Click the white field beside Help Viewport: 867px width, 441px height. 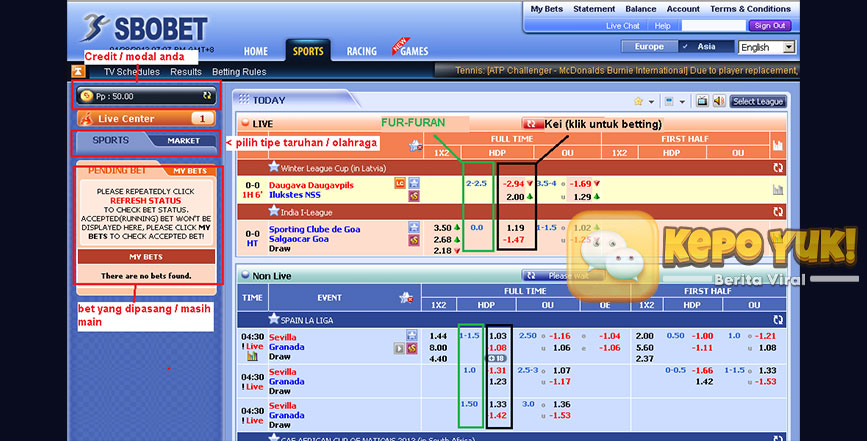tap(713, 25)
